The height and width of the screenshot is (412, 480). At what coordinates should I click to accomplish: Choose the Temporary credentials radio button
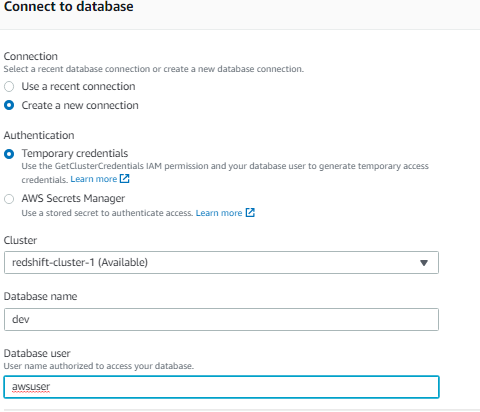(x=9, y=154)
